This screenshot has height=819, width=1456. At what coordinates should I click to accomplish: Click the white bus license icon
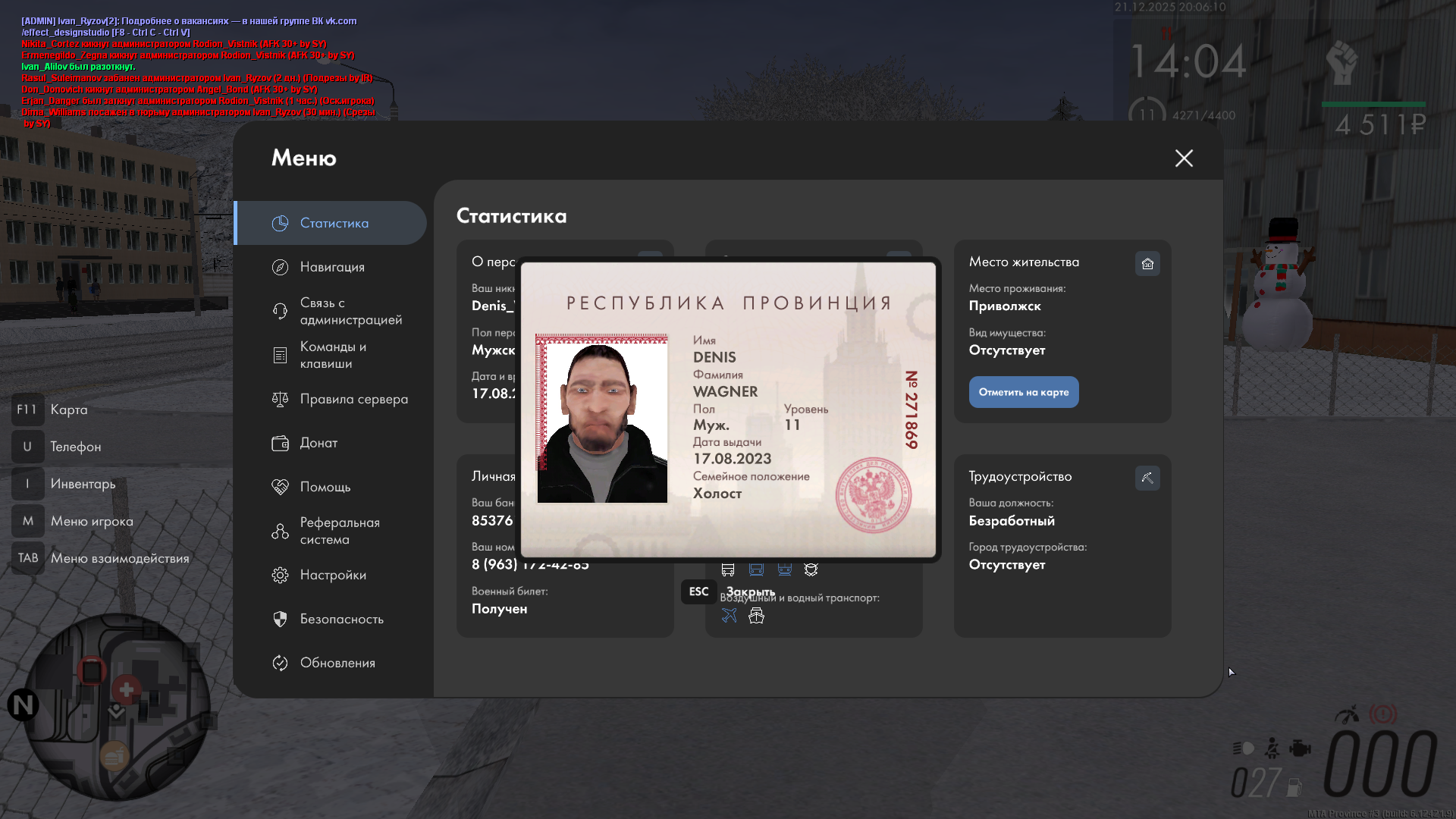point(728,570)
